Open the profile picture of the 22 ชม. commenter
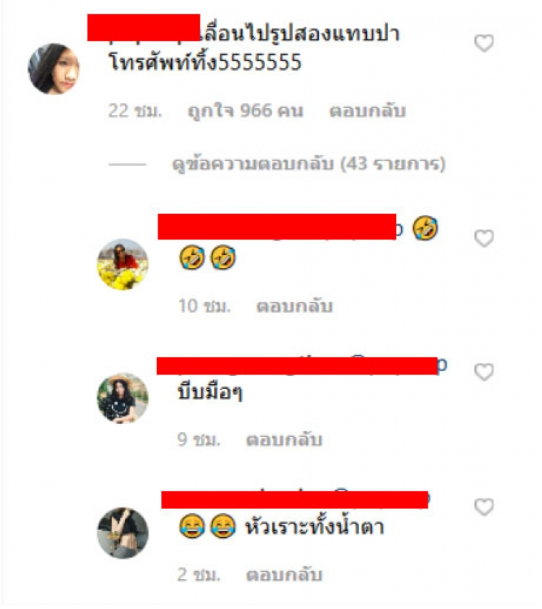Image resolution: width=542 pixels, height=609 pixels. pos(54,69)
